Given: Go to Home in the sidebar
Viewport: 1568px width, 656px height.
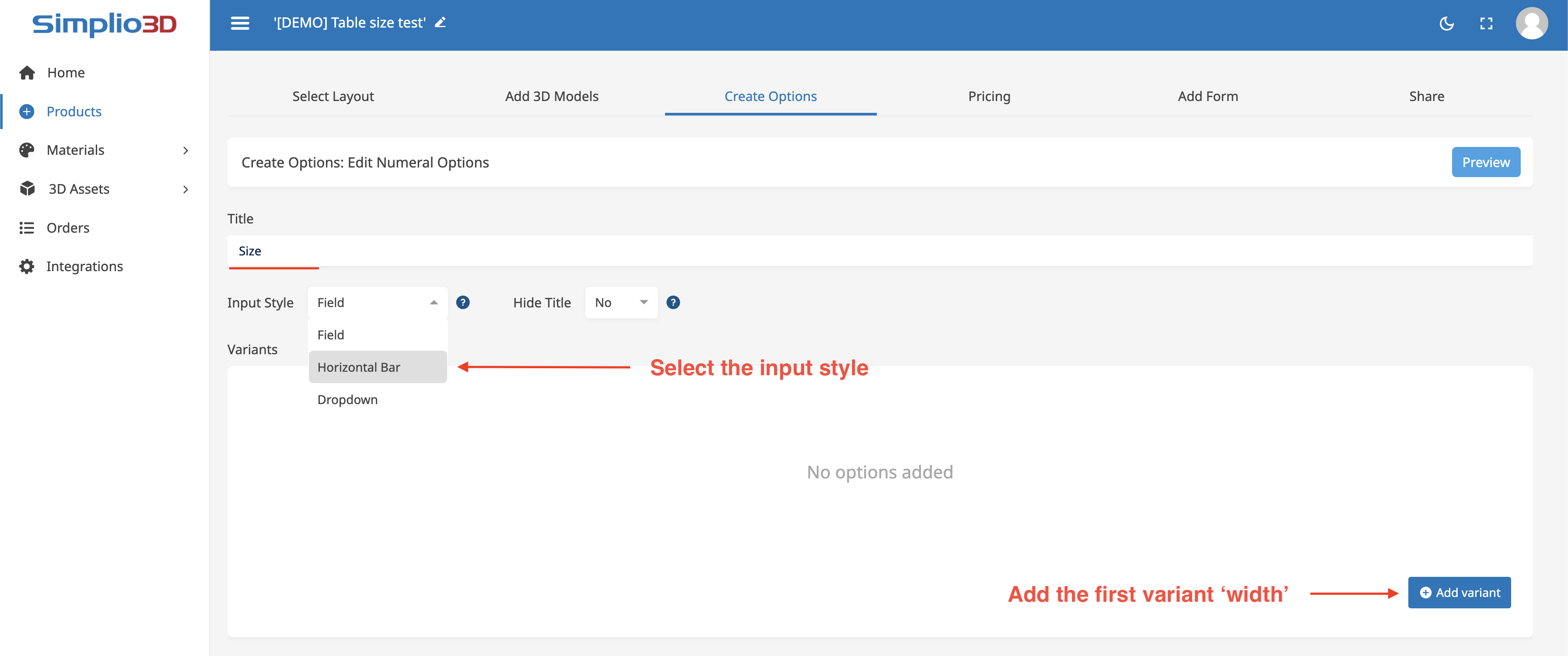Looking at the screenshot, I should tap(66, 73).
